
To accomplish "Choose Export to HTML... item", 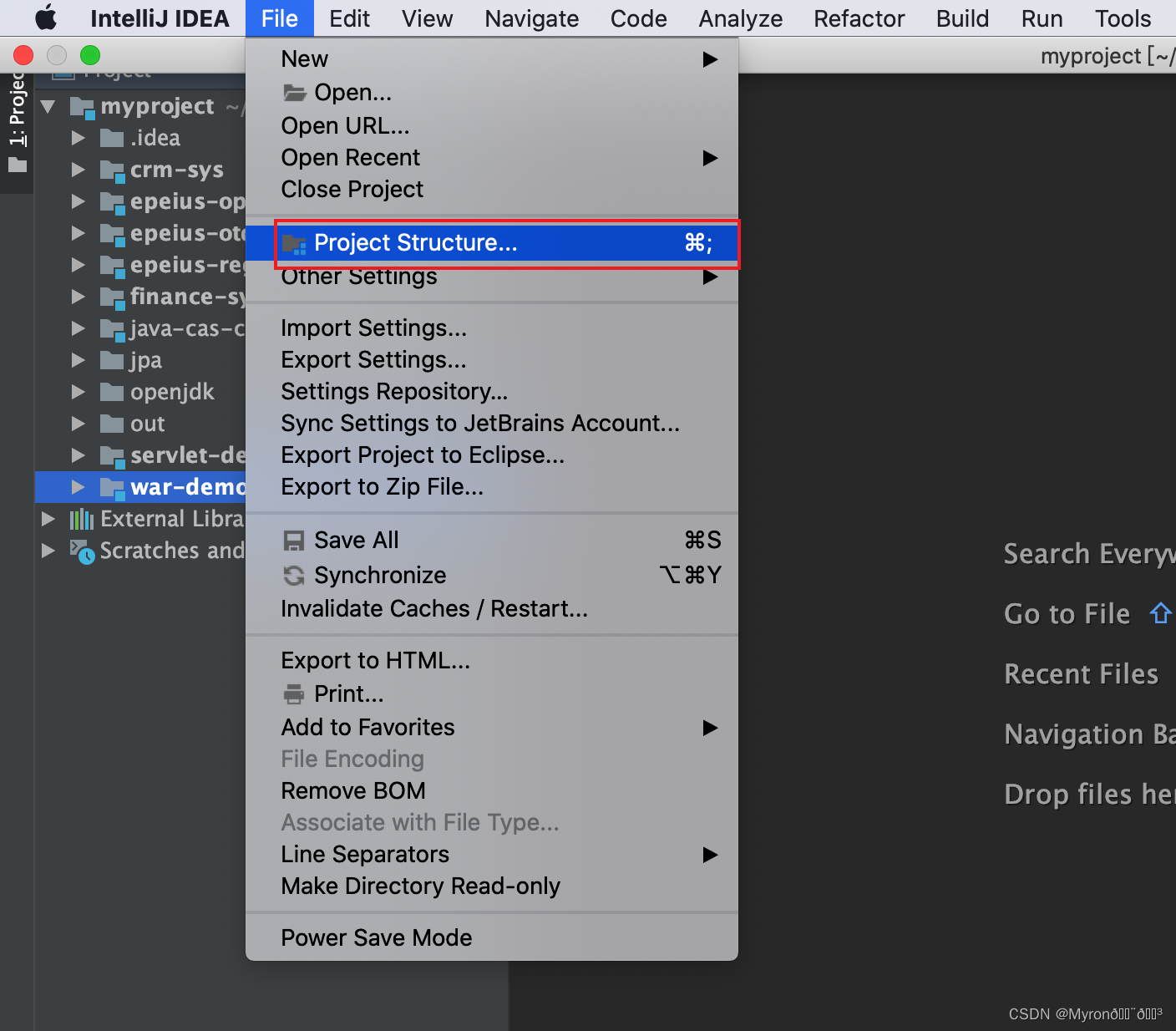I will tap(492, 661).
